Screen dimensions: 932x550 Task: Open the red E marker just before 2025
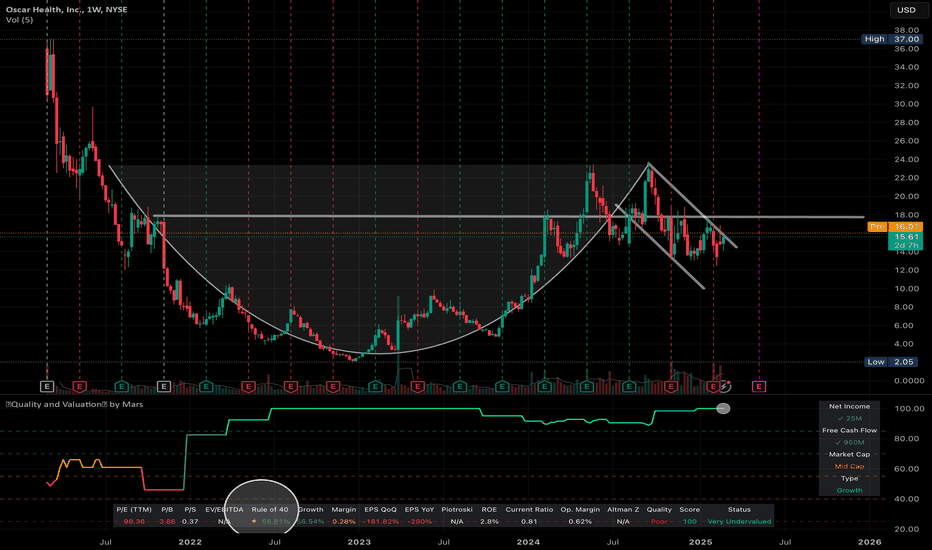(670, 386)
